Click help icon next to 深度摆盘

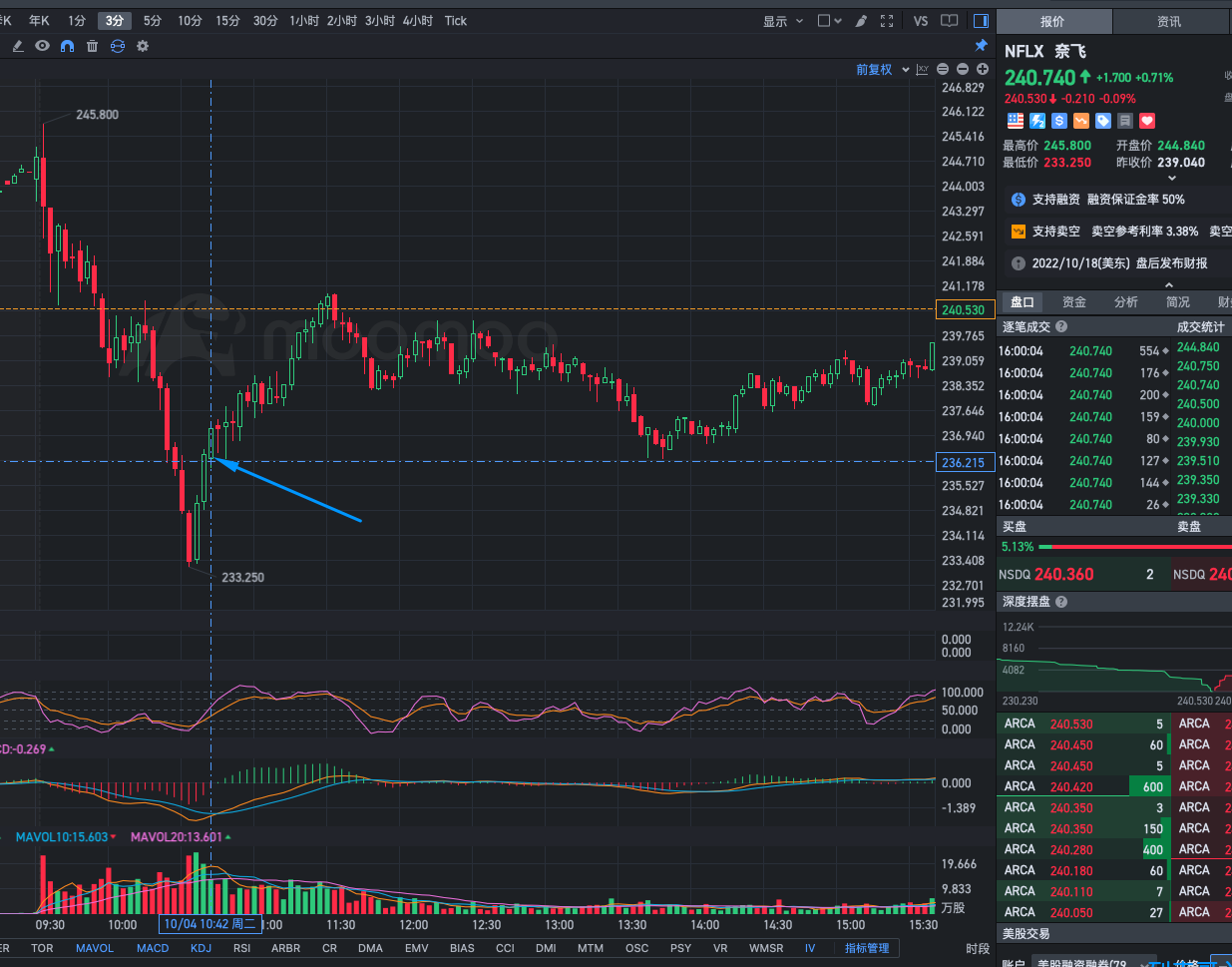point(1061,602)
